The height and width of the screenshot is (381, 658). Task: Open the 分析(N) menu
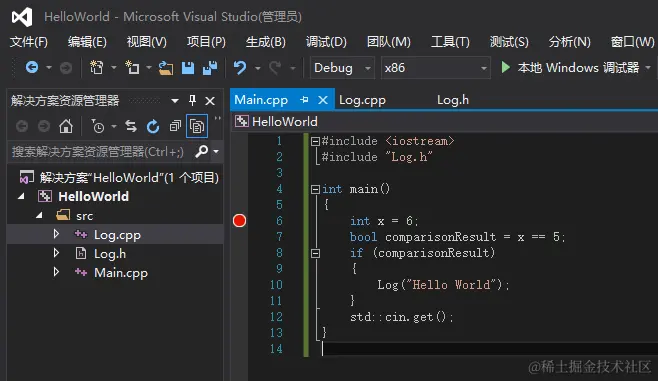(x=569, y=42)
